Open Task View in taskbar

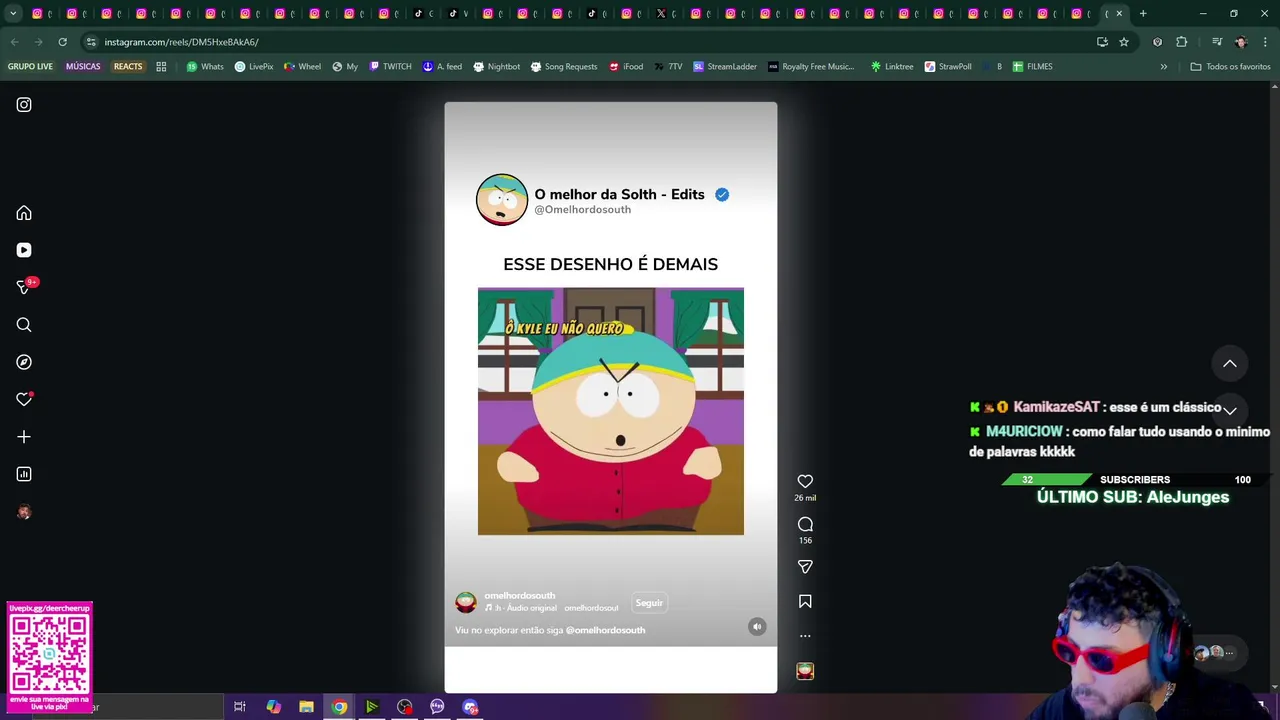click(x=240, y=707)
